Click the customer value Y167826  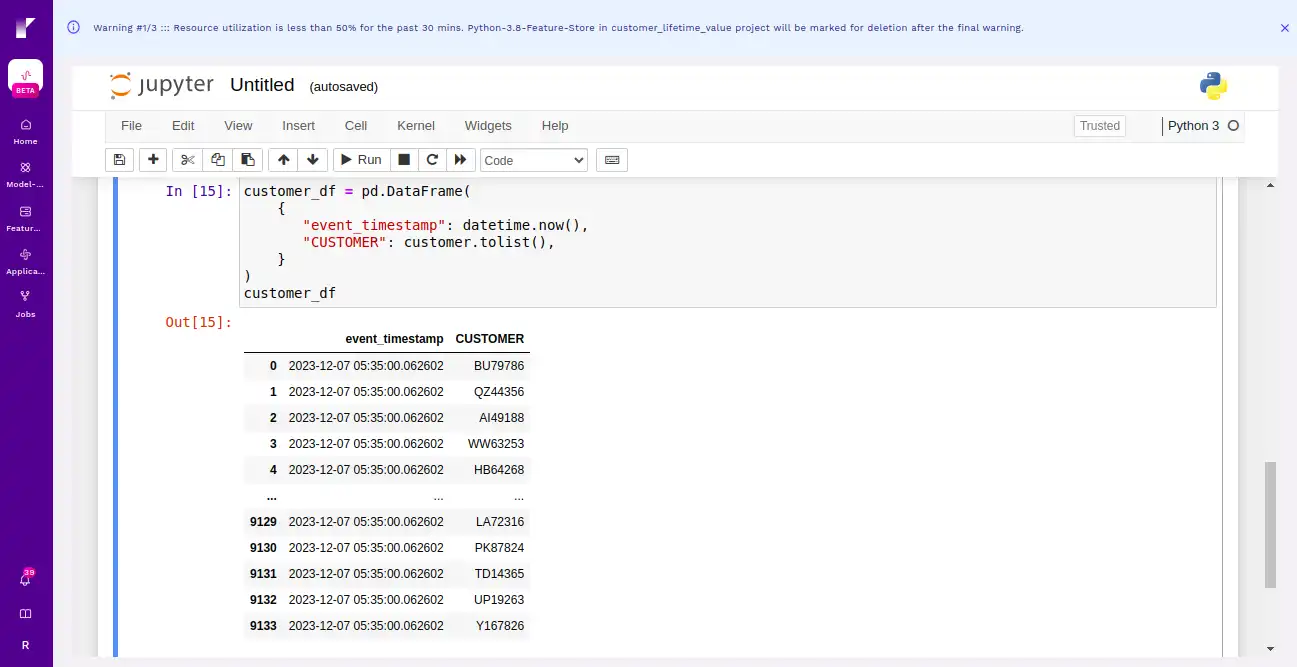(500, 626)
